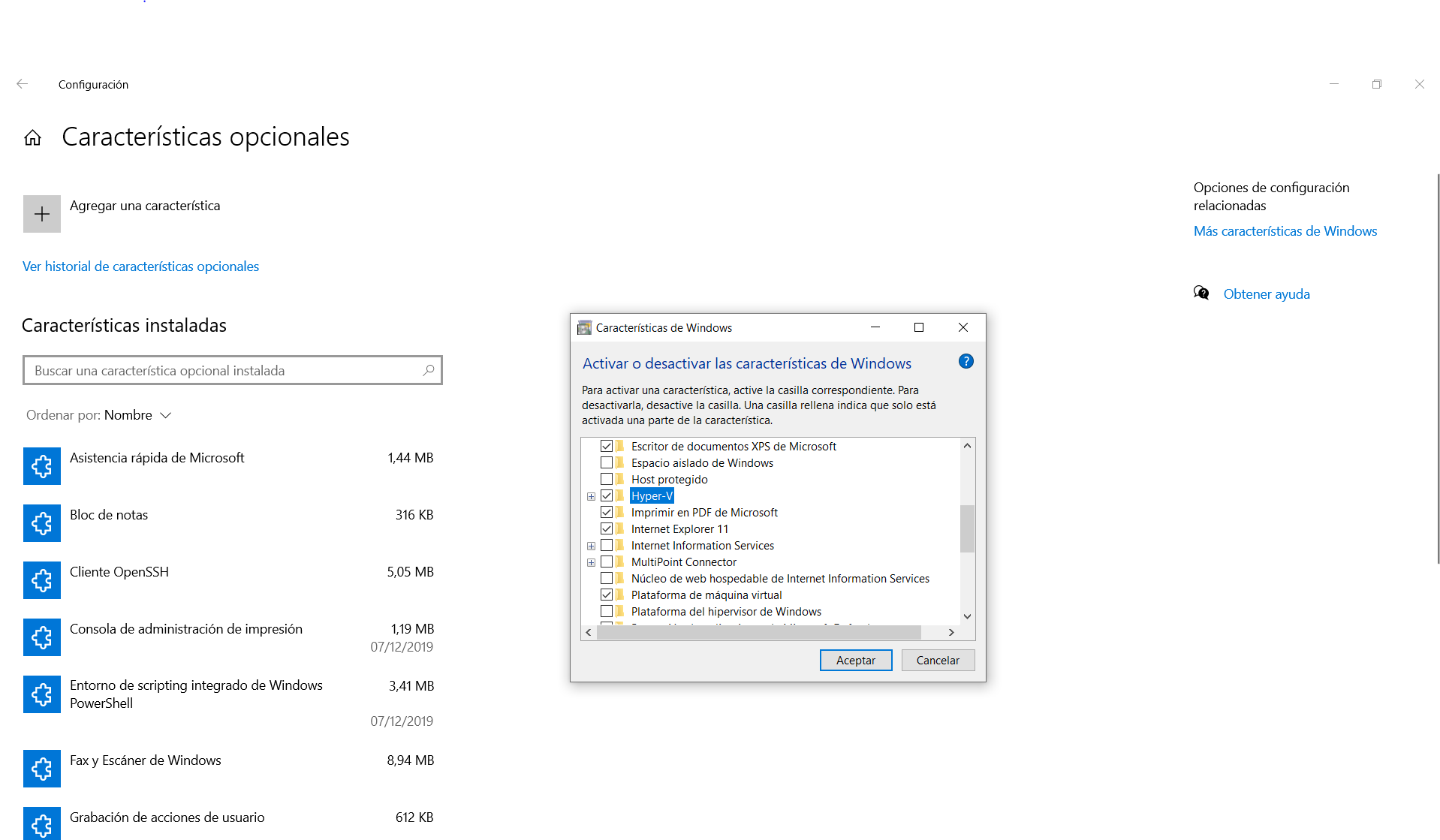Image resolution: width=1440 pixels, height=840 pixels.
Task: Click the home icon next to Características opcionales
Action: [32, 137]
